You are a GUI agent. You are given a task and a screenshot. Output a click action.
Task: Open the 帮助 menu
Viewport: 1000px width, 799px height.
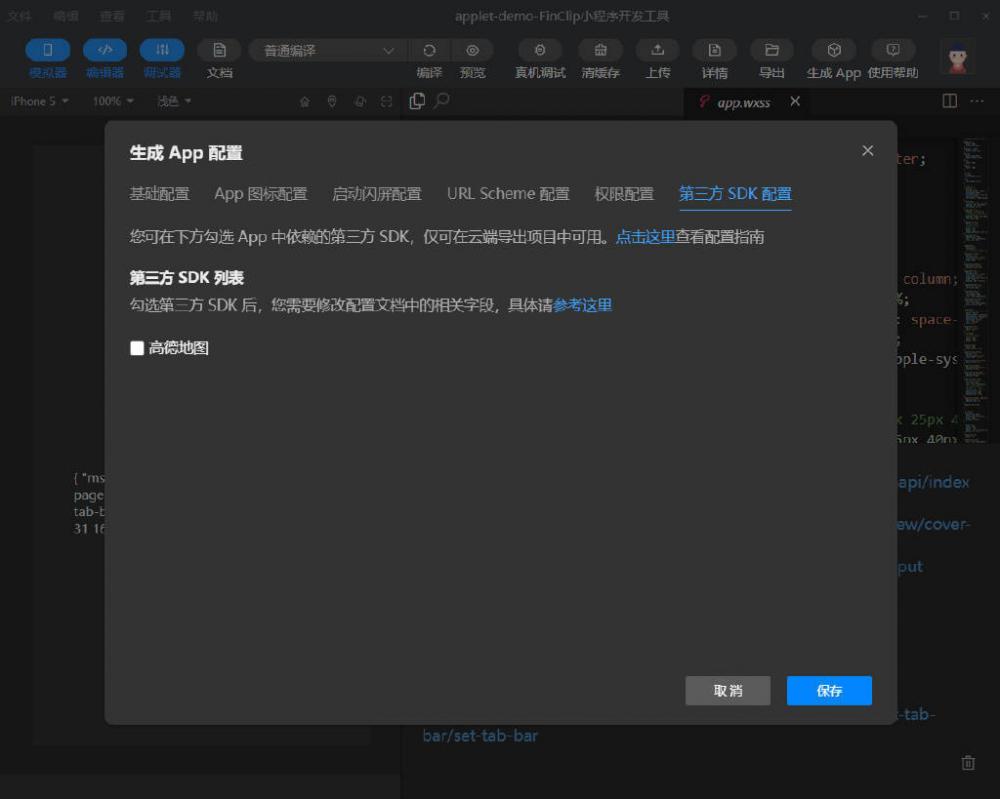point(205,16)
